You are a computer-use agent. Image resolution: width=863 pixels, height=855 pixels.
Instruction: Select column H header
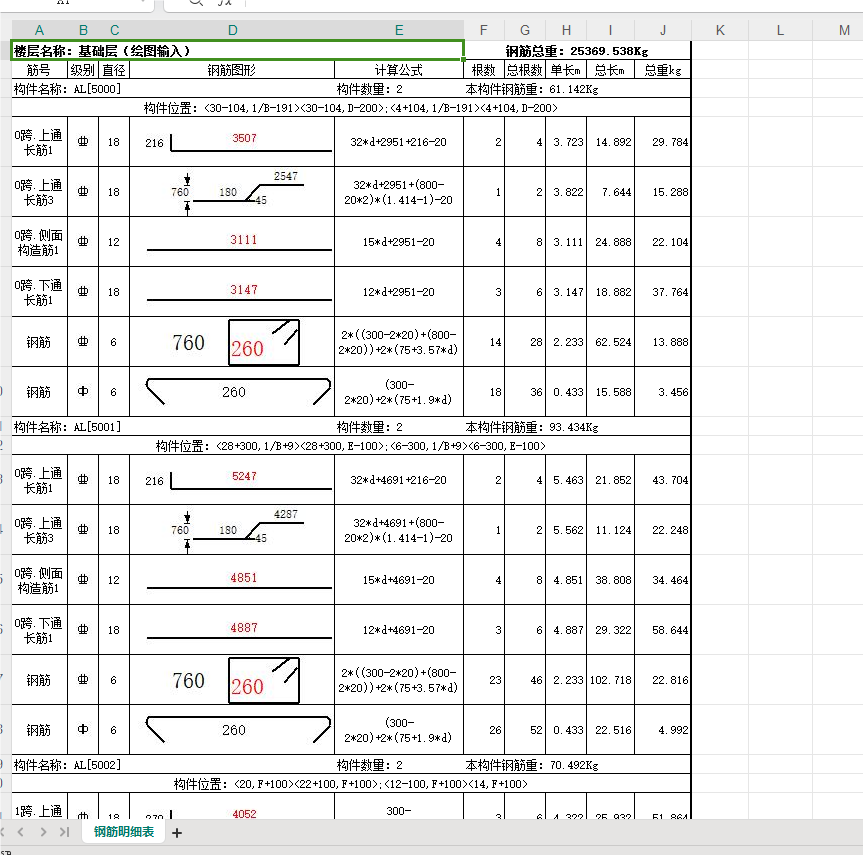(566, 30)
